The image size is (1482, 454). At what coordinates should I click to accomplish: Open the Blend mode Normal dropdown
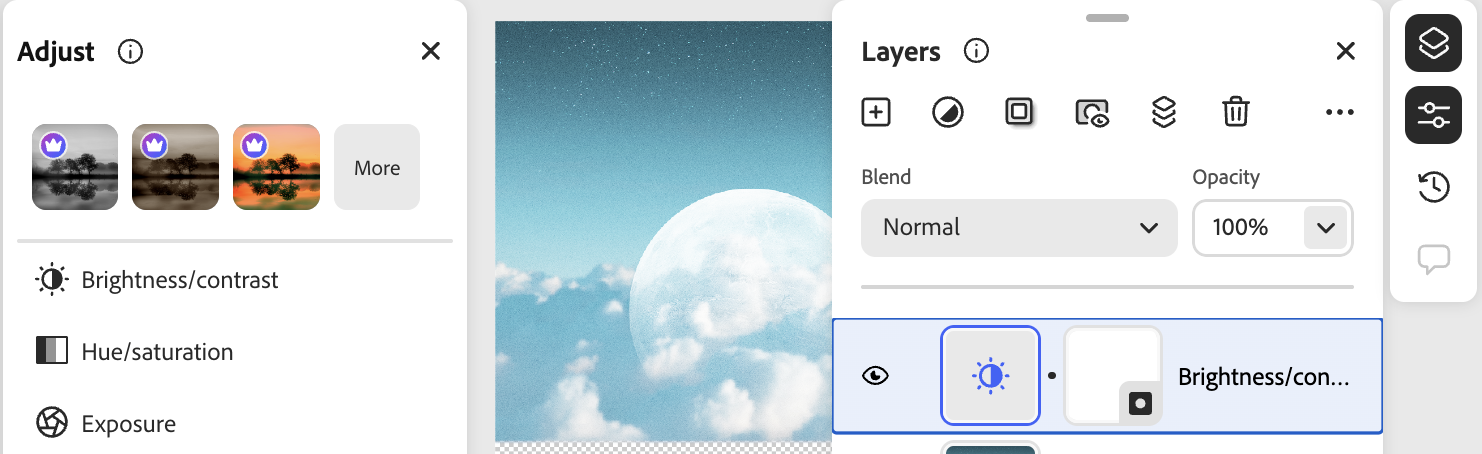click(1019, 228)
